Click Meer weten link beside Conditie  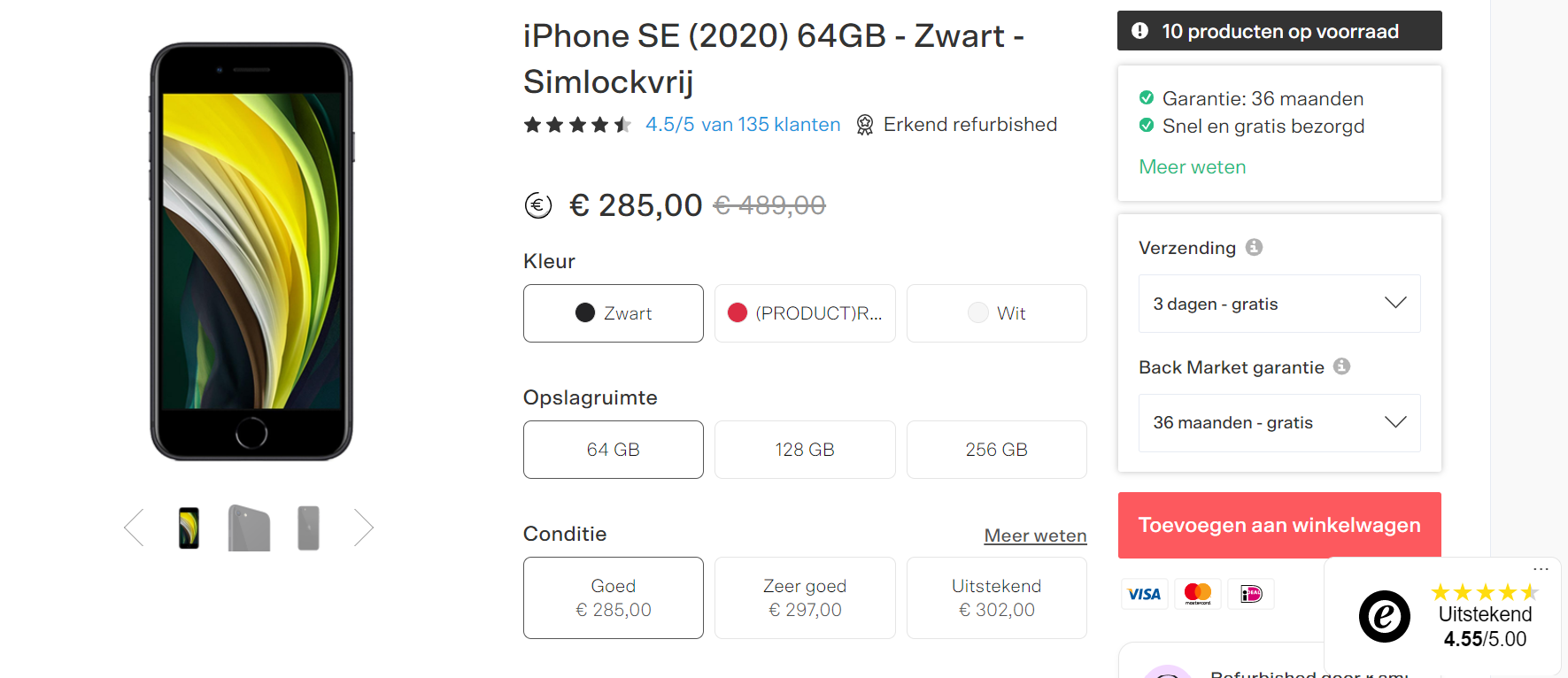(1035, 535)
